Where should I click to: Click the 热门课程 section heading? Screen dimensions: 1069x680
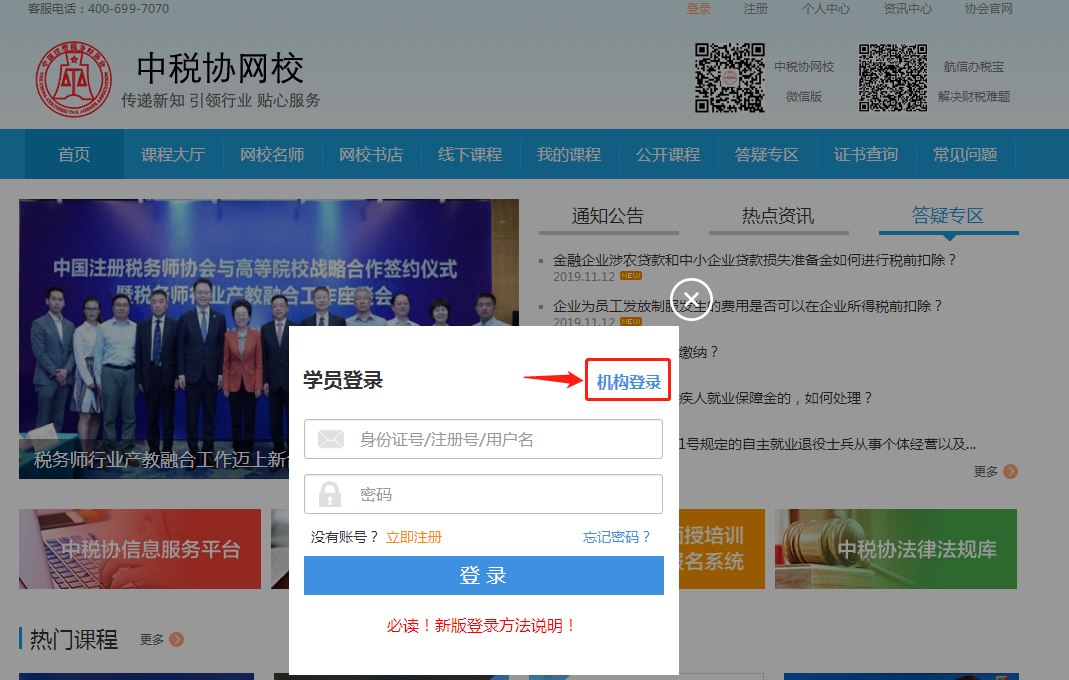pyautogui.click(x=74, y=640)
